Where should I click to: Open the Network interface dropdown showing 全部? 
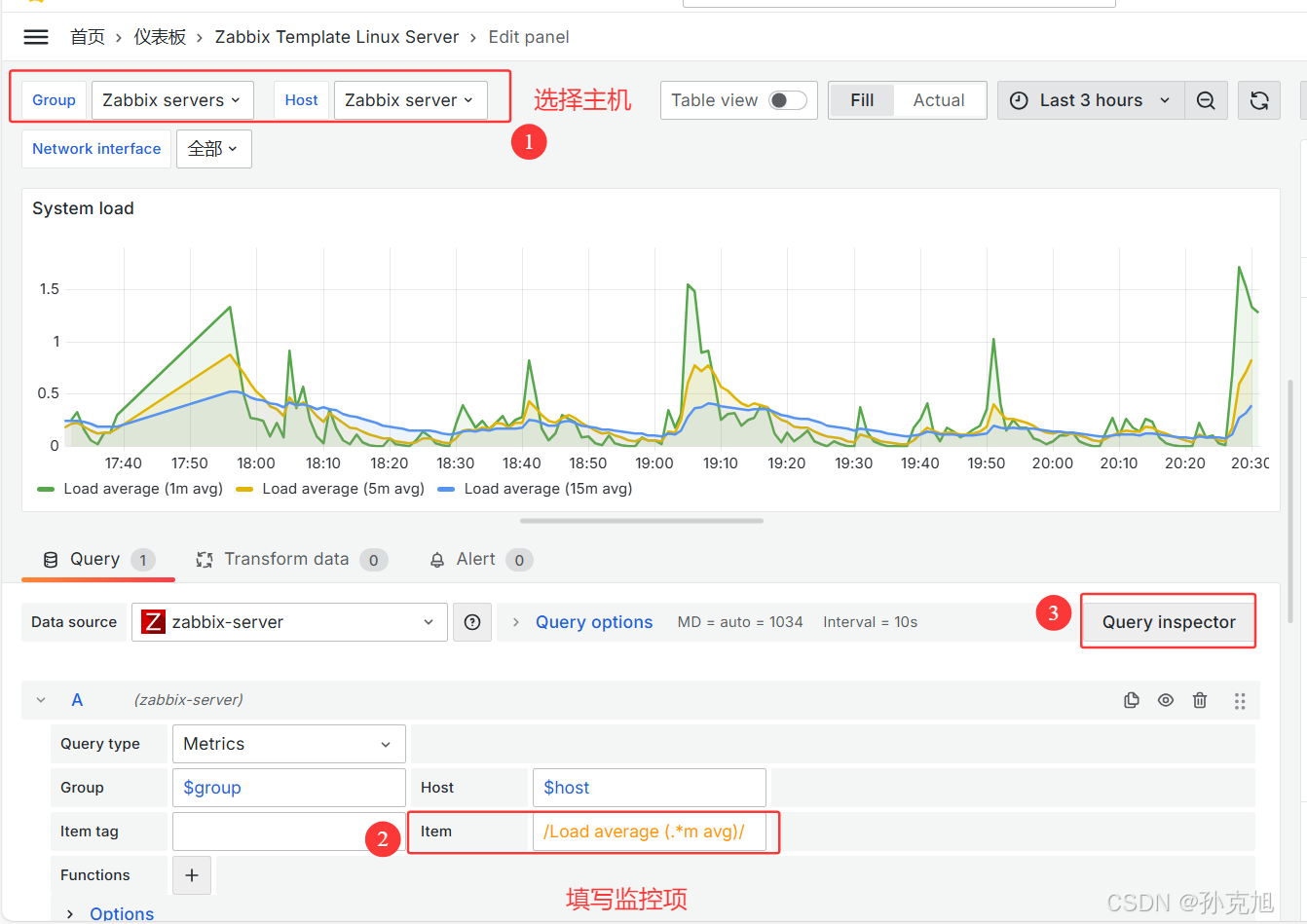coord(214,149)
